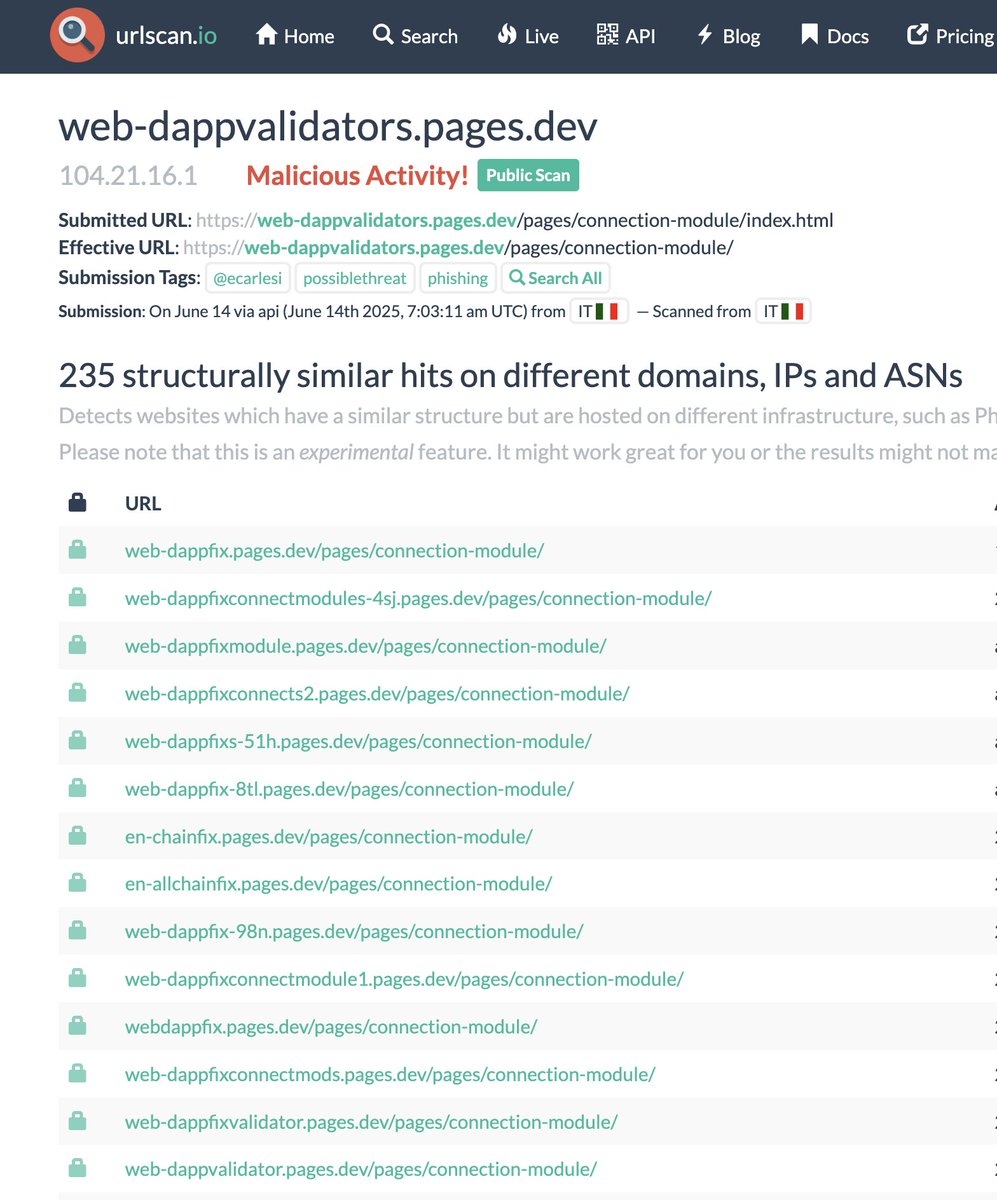Click the Malicious Activity! warning text
Screen dimensions: 997x1200
click(x=357, y=176)
